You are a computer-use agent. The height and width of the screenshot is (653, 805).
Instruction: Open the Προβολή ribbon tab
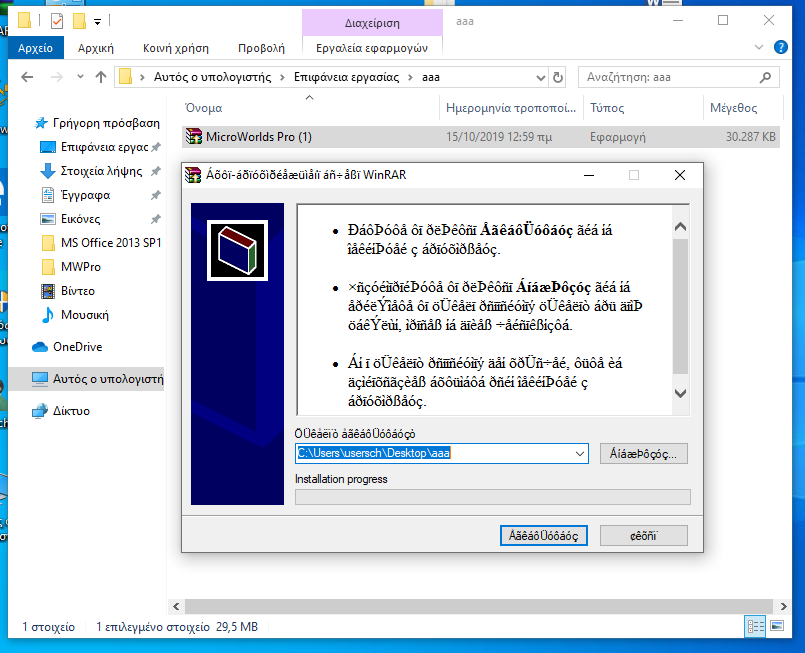261,48
